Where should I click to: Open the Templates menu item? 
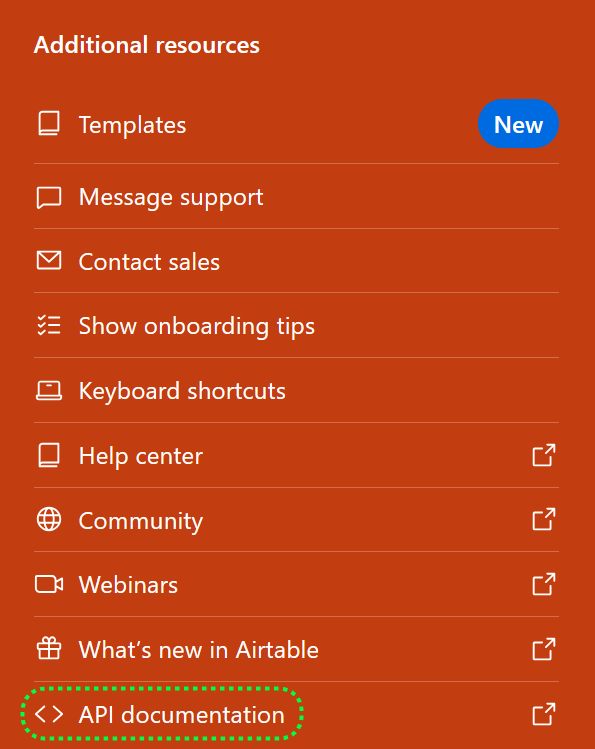pos(296,124)
